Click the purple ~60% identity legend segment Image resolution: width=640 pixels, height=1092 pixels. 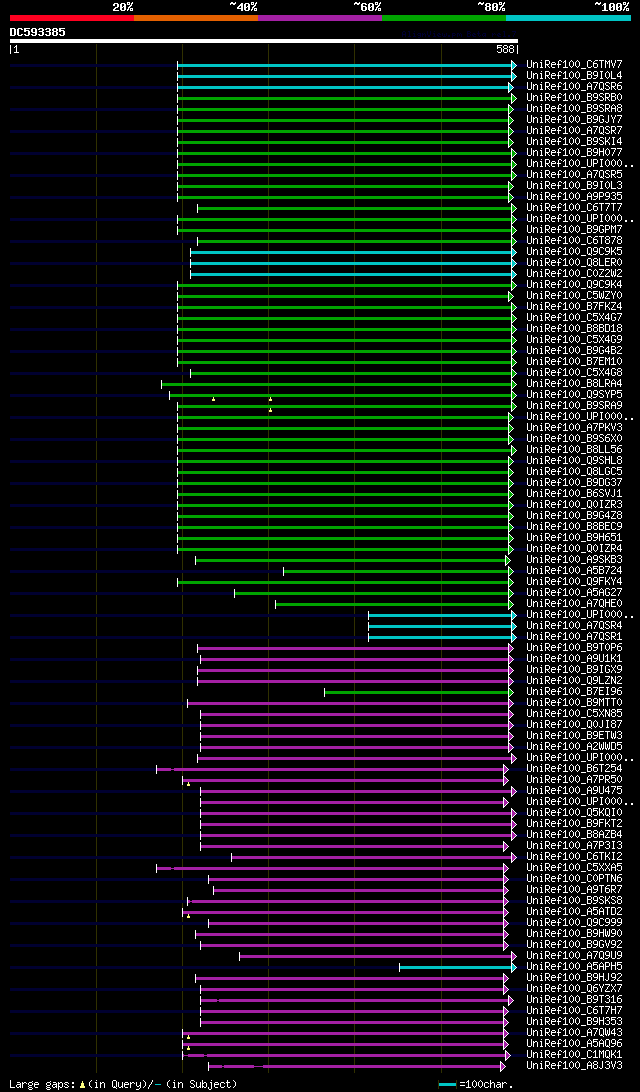(x=320, y=17)
